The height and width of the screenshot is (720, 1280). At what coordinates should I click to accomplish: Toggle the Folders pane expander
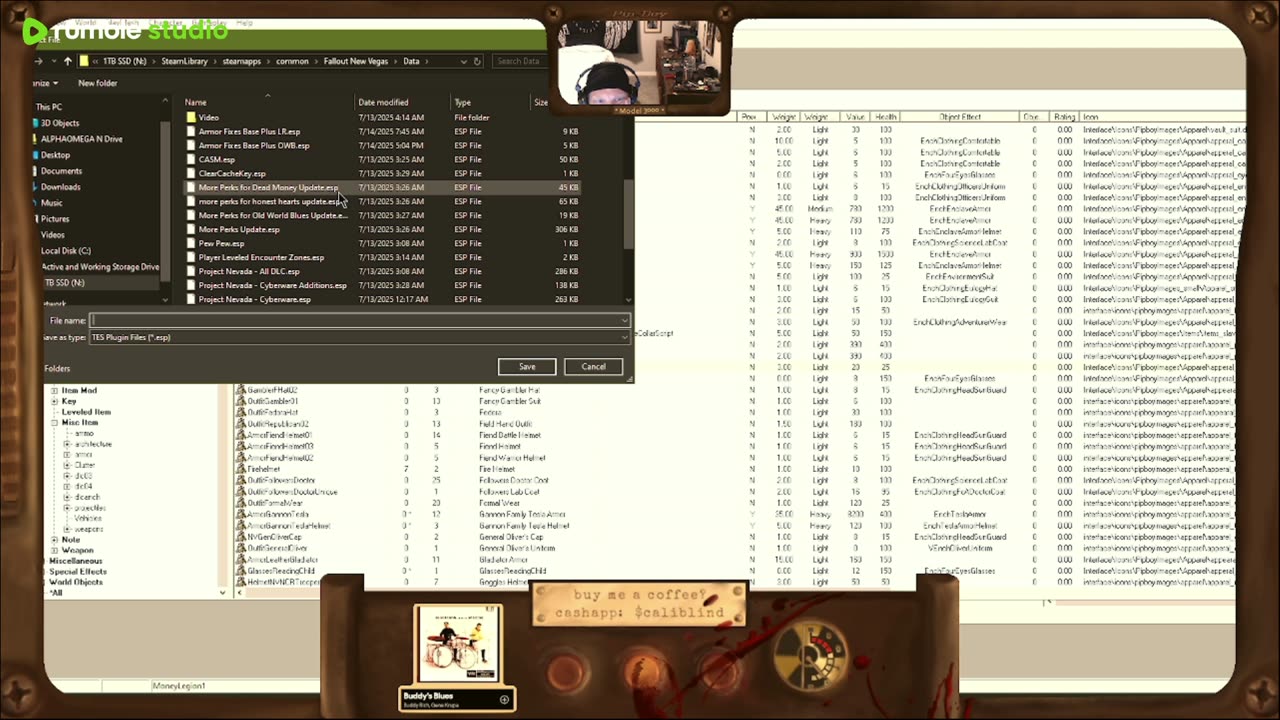[x=57, y=368]
